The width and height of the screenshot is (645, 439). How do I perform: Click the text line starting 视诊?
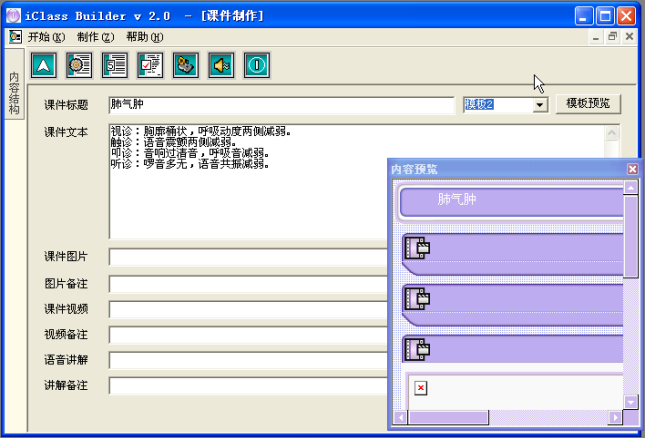pyautogui.click(x=201, y=132)
